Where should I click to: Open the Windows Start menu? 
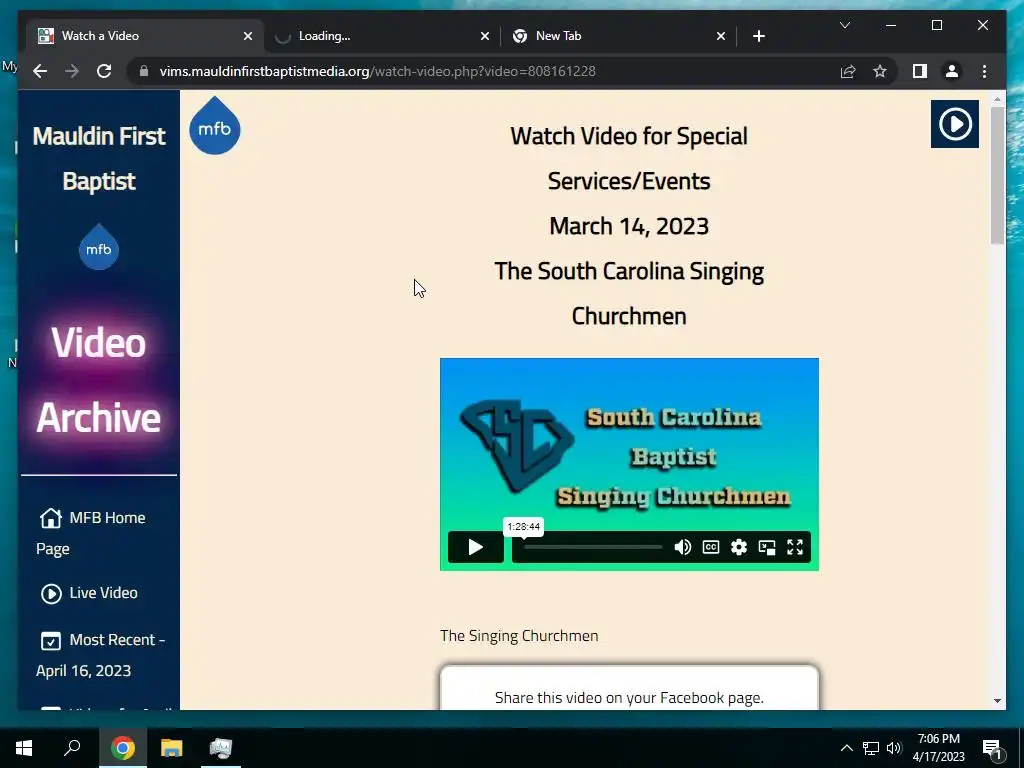(24, 748)
